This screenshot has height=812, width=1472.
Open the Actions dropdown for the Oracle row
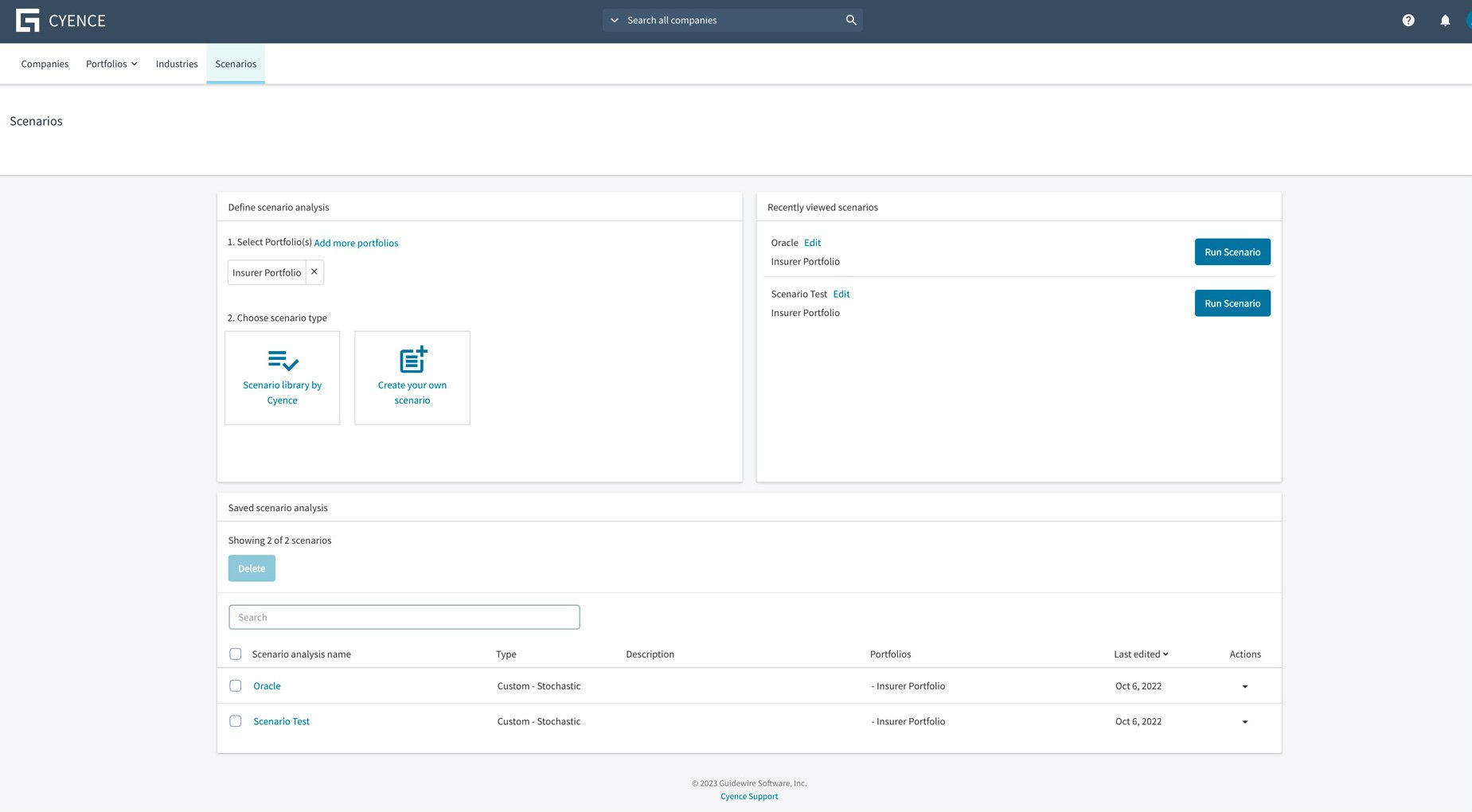(x=1244, y=685)
